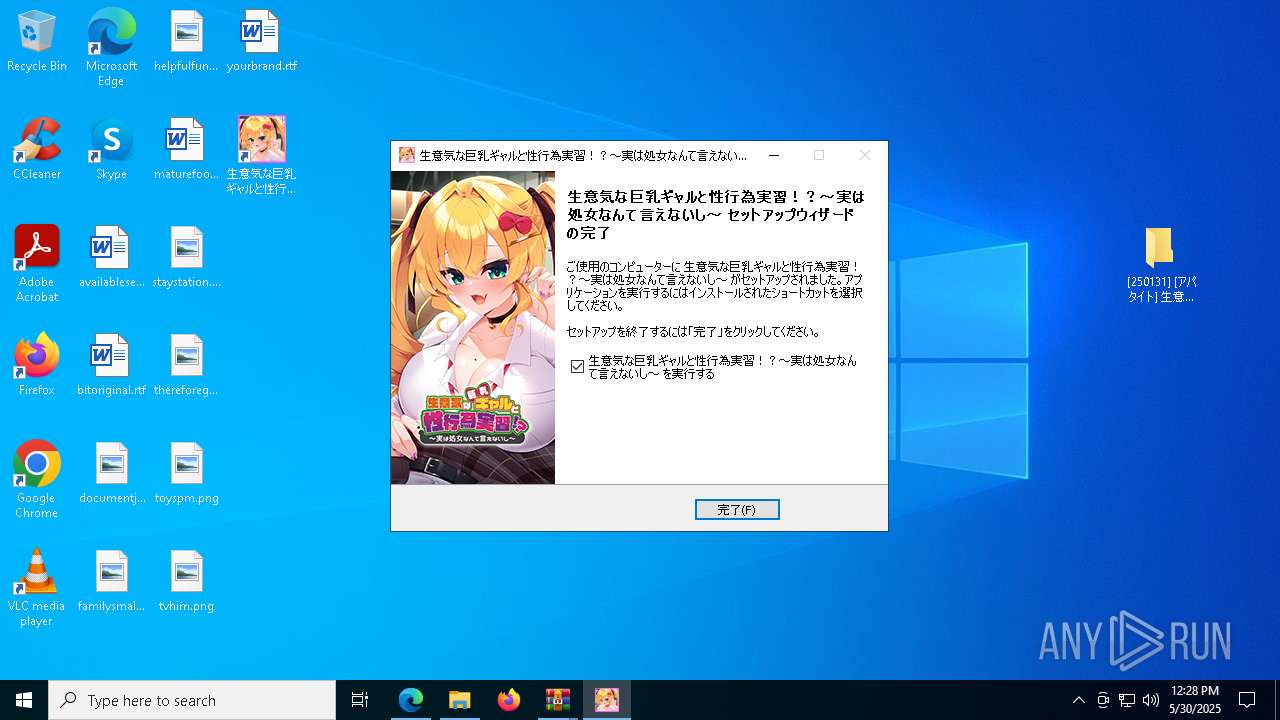Screen dimensions: 1280x720
Task: Open Firefox from the taskbar
Action: click(x=509, y=700)
